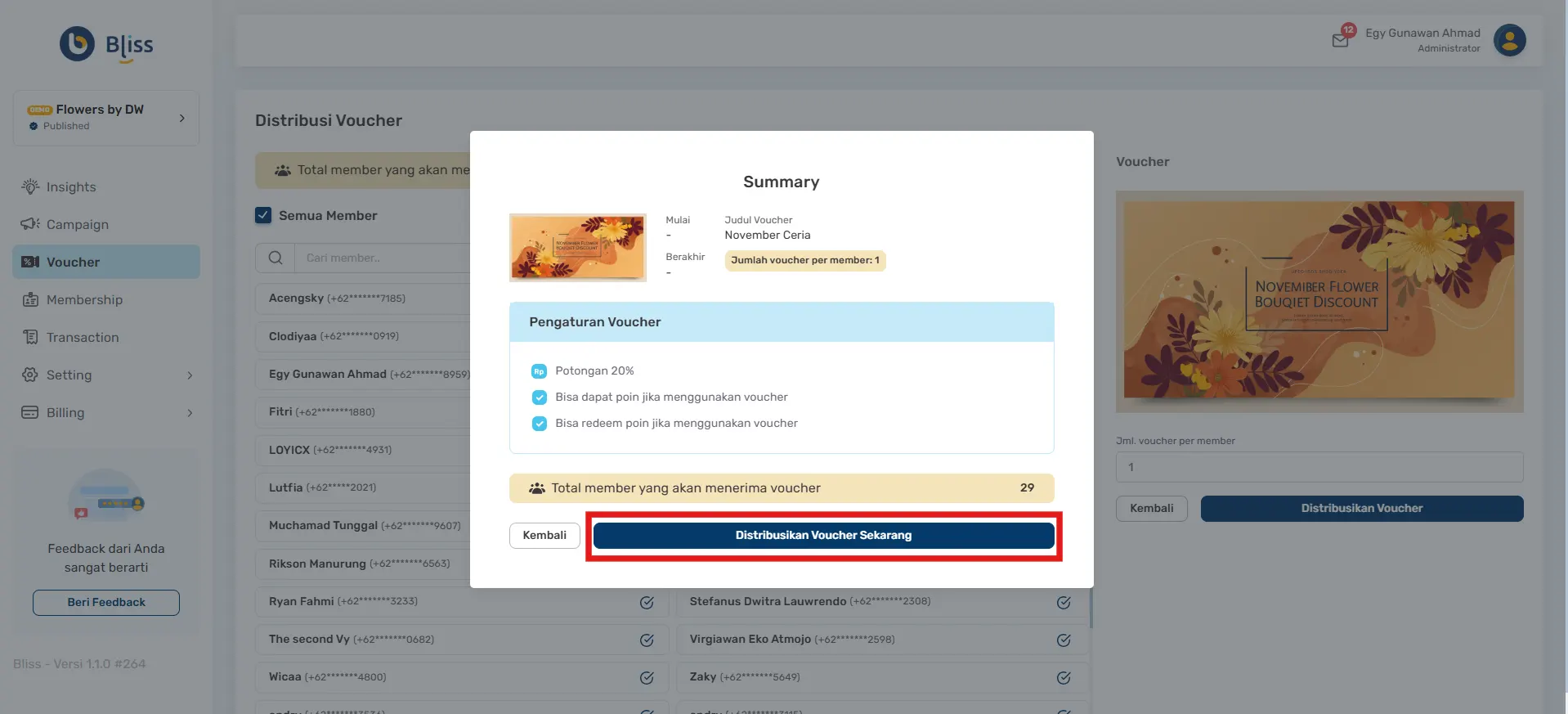Click the search magnifier icon
Viewport: 1568px width, 714px height.
[276, 258]
